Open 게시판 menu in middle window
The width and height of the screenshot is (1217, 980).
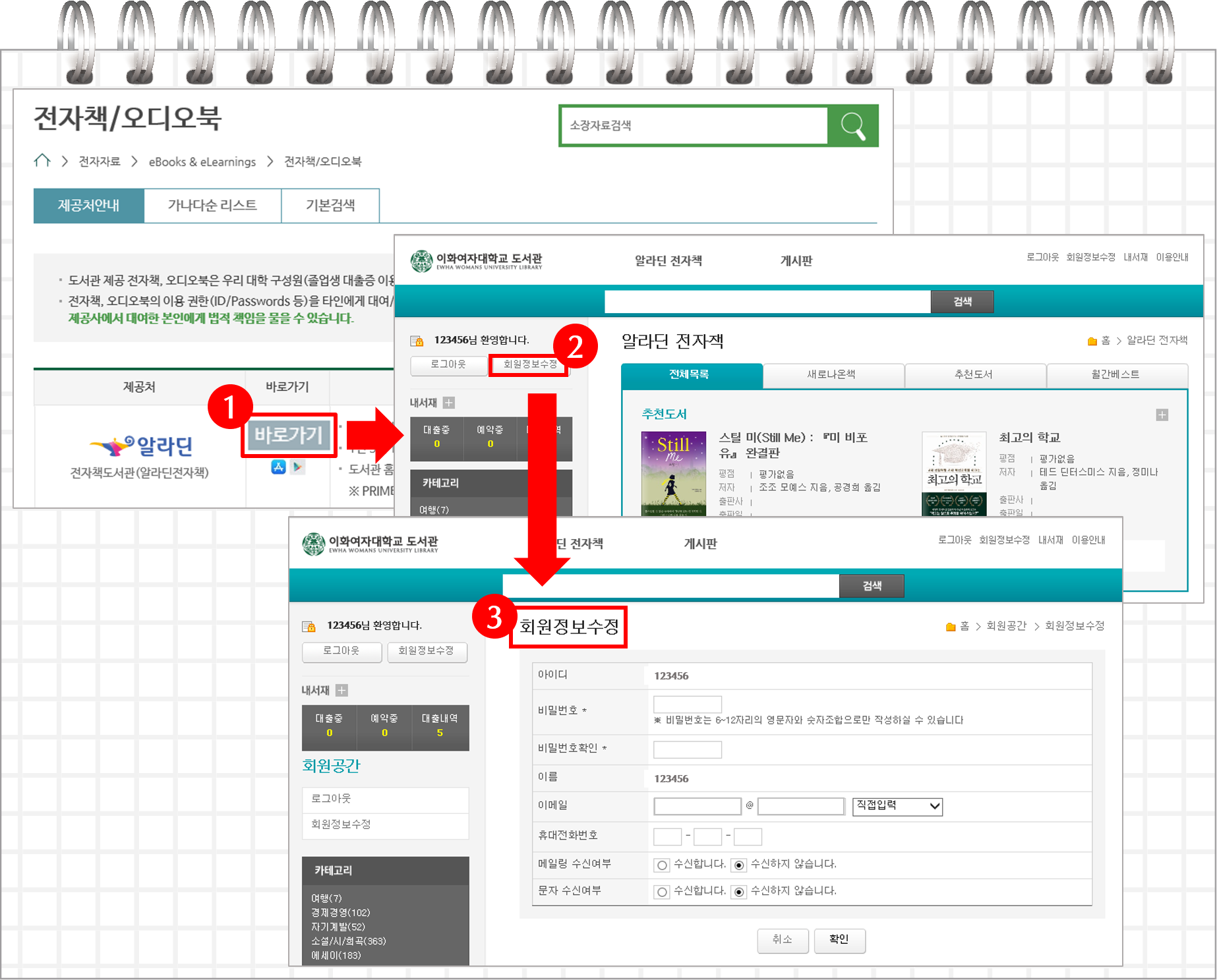click(x=796, y=261)
